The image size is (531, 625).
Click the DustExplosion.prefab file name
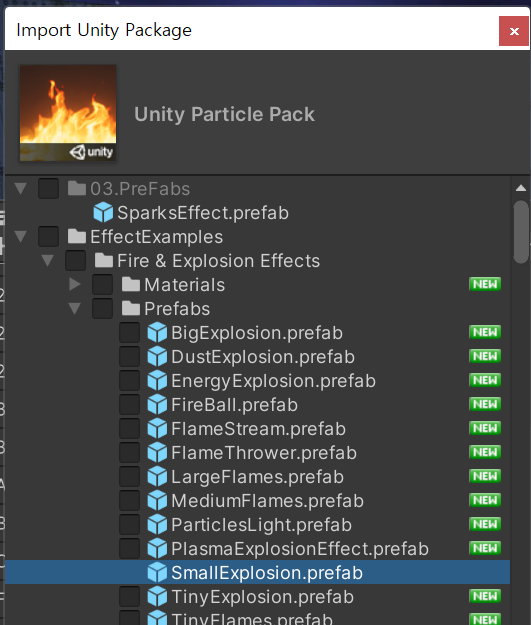tap(263, 356)
